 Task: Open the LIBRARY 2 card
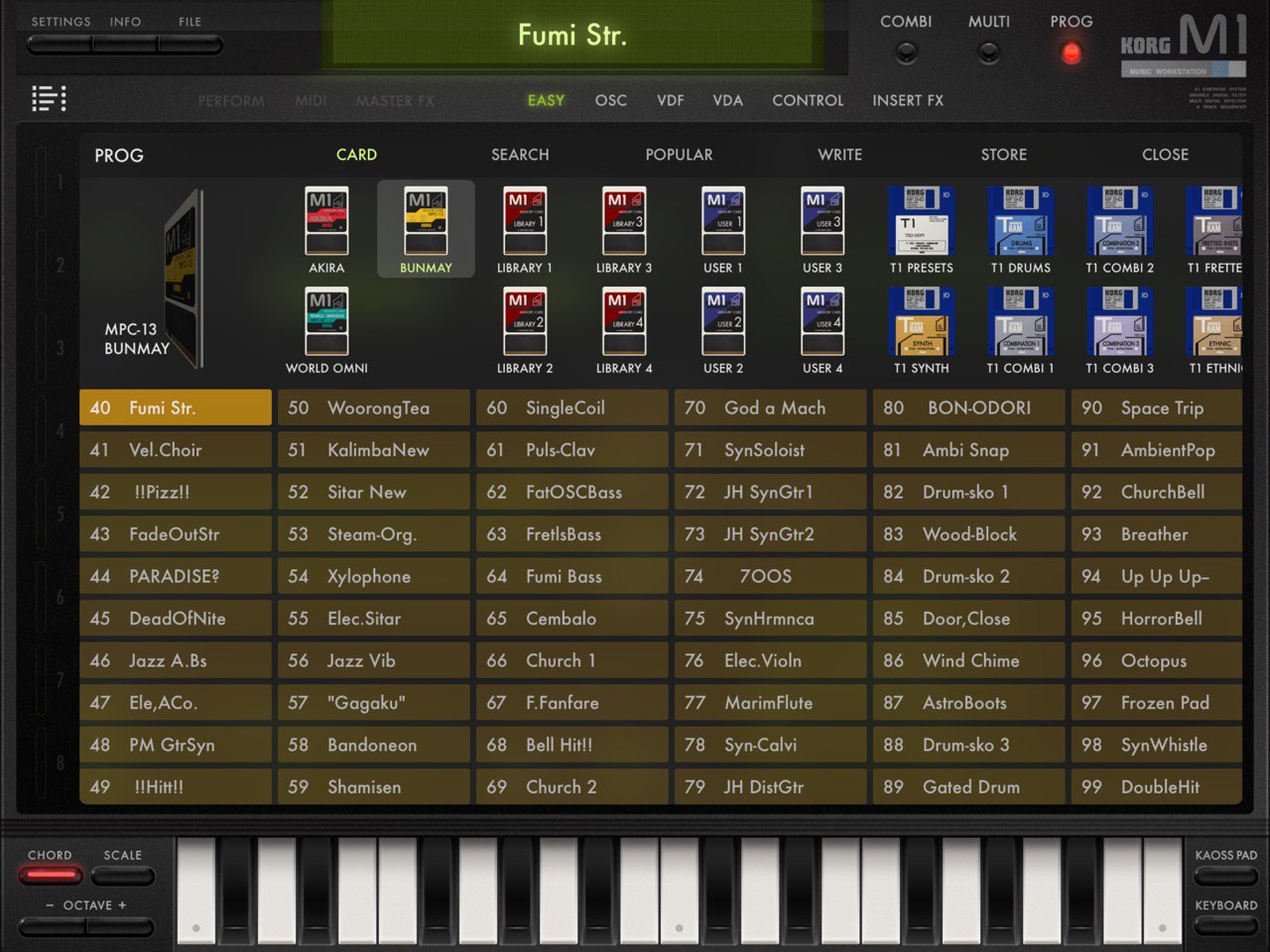tap(525, 329)
